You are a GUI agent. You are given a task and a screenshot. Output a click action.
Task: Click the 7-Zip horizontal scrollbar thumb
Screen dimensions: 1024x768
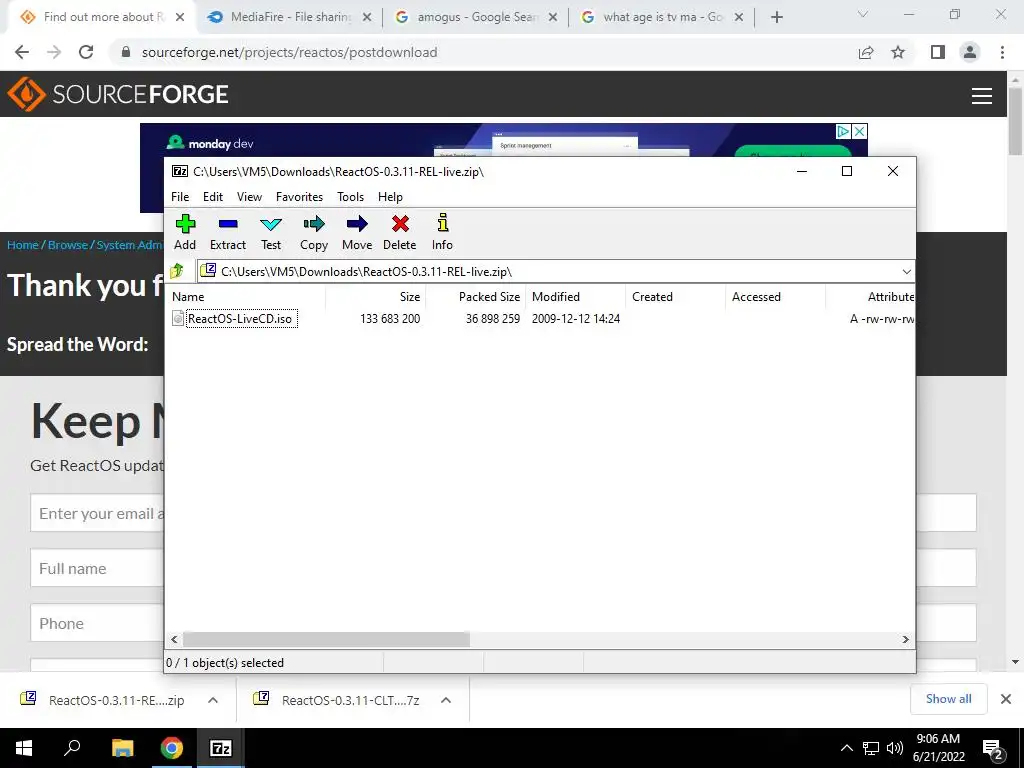pos(326,639)
